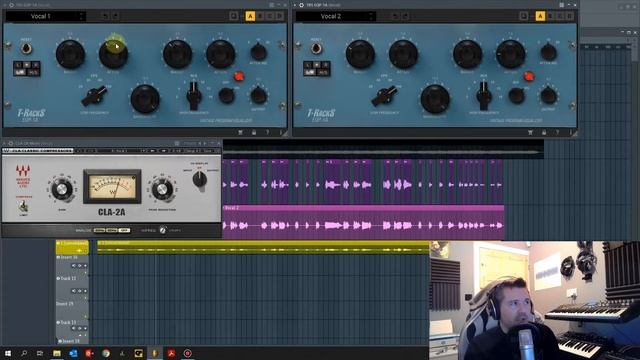This screenshot has height=360, width=640.
Task: Click the low atten knob on Vocal 1 EQ
Action: point(113,54)
